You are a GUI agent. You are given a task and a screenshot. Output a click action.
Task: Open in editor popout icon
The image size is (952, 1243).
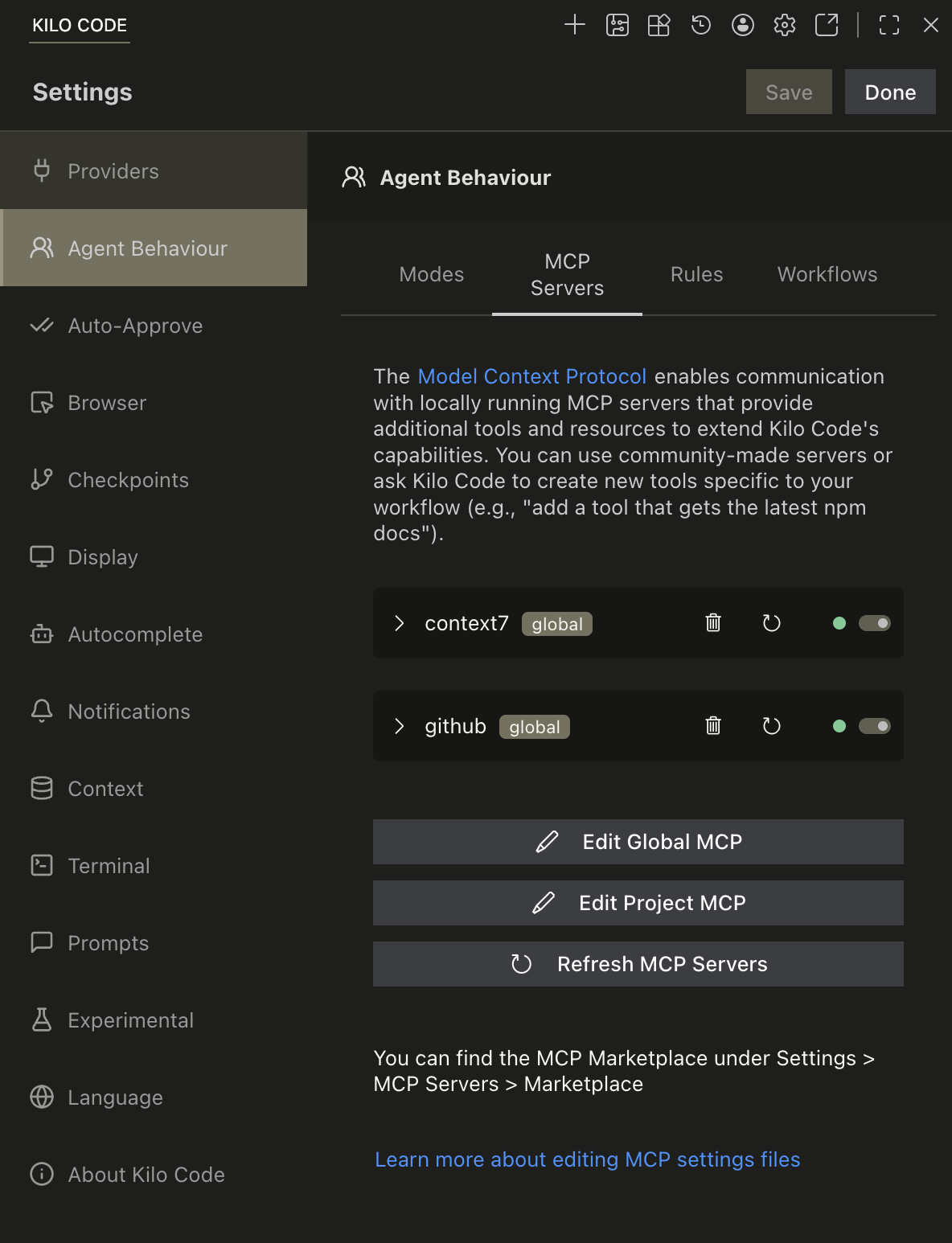pyautogui.click(x=826, y=25)
